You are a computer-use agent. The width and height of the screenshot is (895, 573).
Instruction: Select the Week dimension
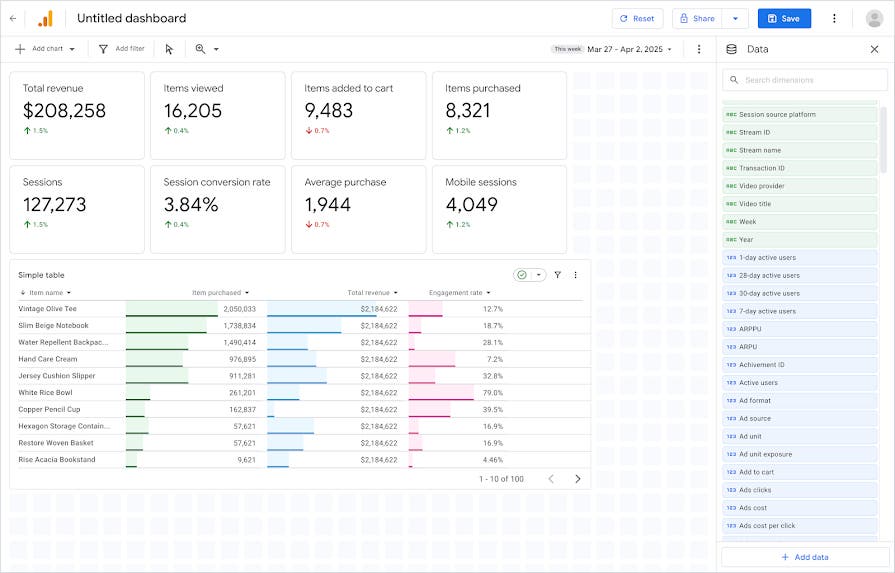800,222
